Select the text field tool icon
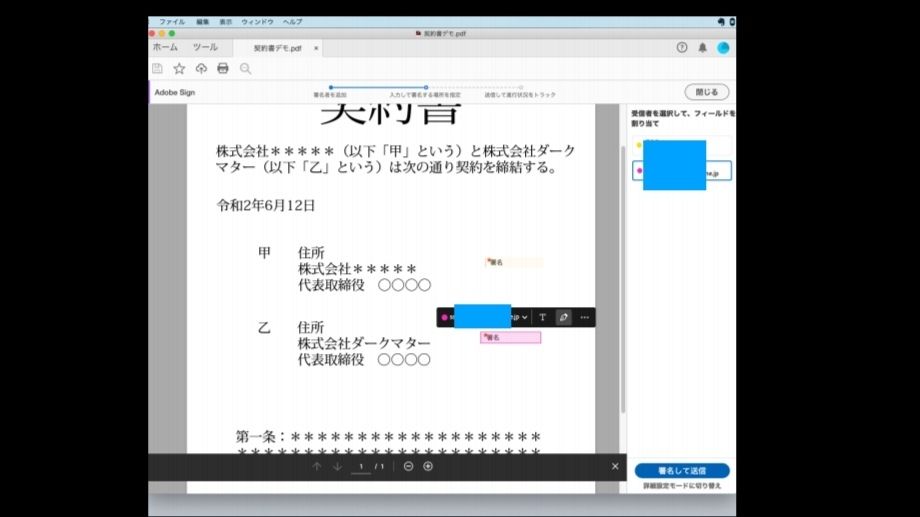920x517 pixels. [542, 317]
